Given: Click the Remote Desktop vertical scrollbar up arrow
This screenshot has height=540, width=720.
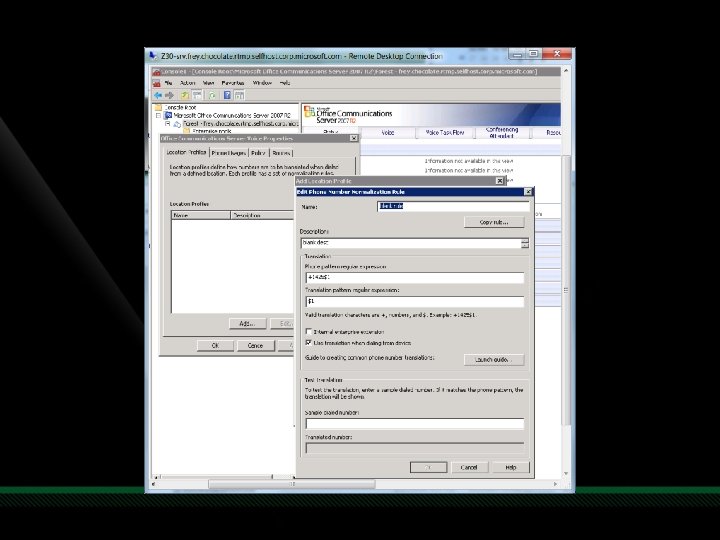Looking at the screenshot, I should click(x=566, y=71).
